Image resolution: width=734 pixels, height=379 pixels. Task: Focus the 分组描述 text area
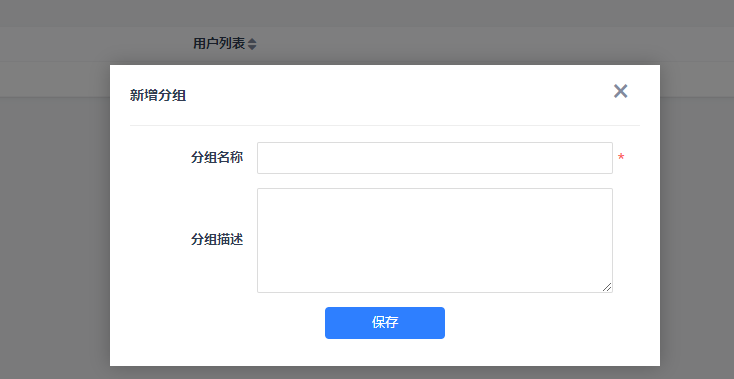point(435,241)
